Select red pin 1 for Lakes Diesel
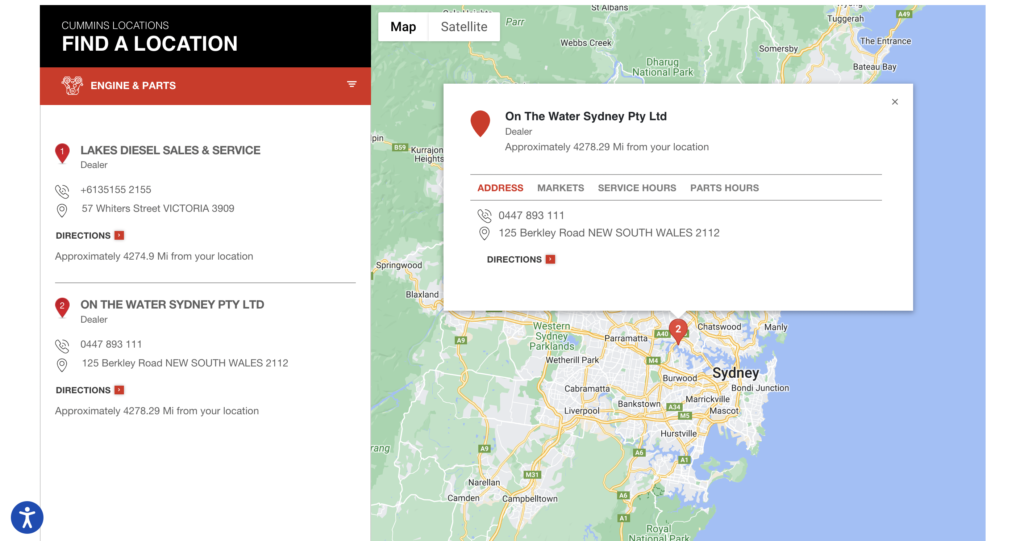This screenshot has height=541, width=1024. [x=62, y=154]
